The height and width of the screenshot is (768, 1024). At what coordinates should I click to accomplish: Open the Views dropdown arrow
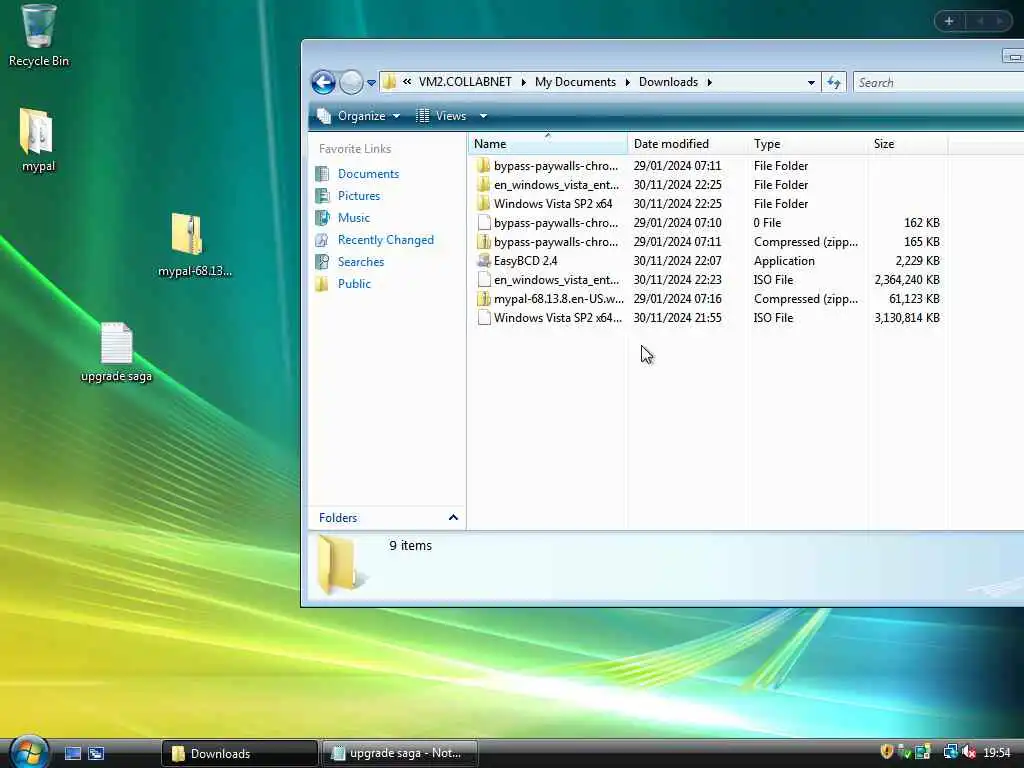click(x=483, y=116)
